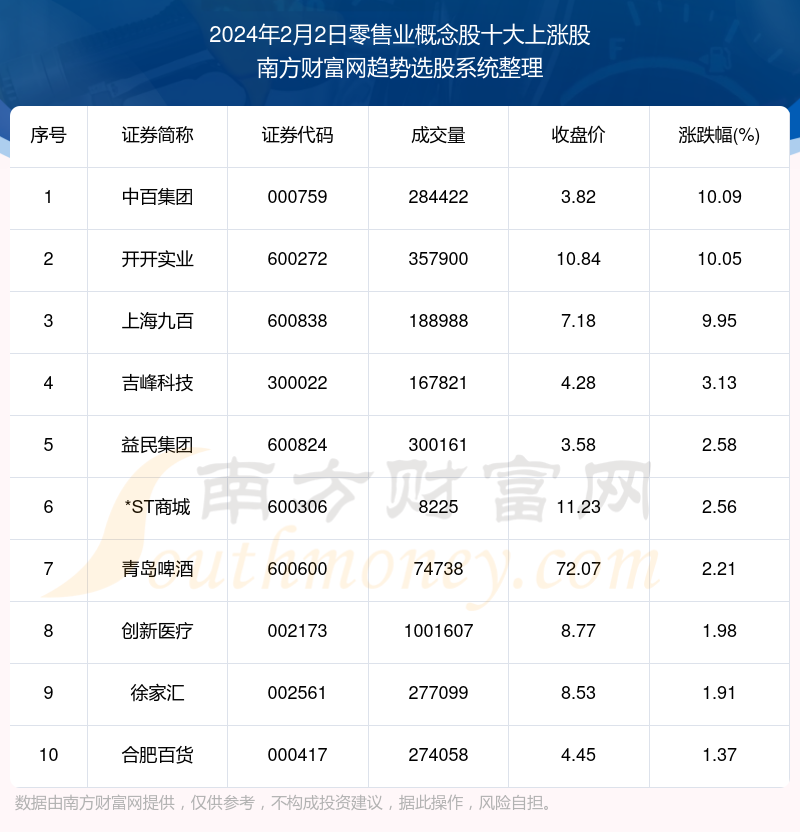Click the subtitle 南方财富网趋势选股系统整理
Viewport: 800px width, 832px height.
pyautogui.click(x=400, y=68)
